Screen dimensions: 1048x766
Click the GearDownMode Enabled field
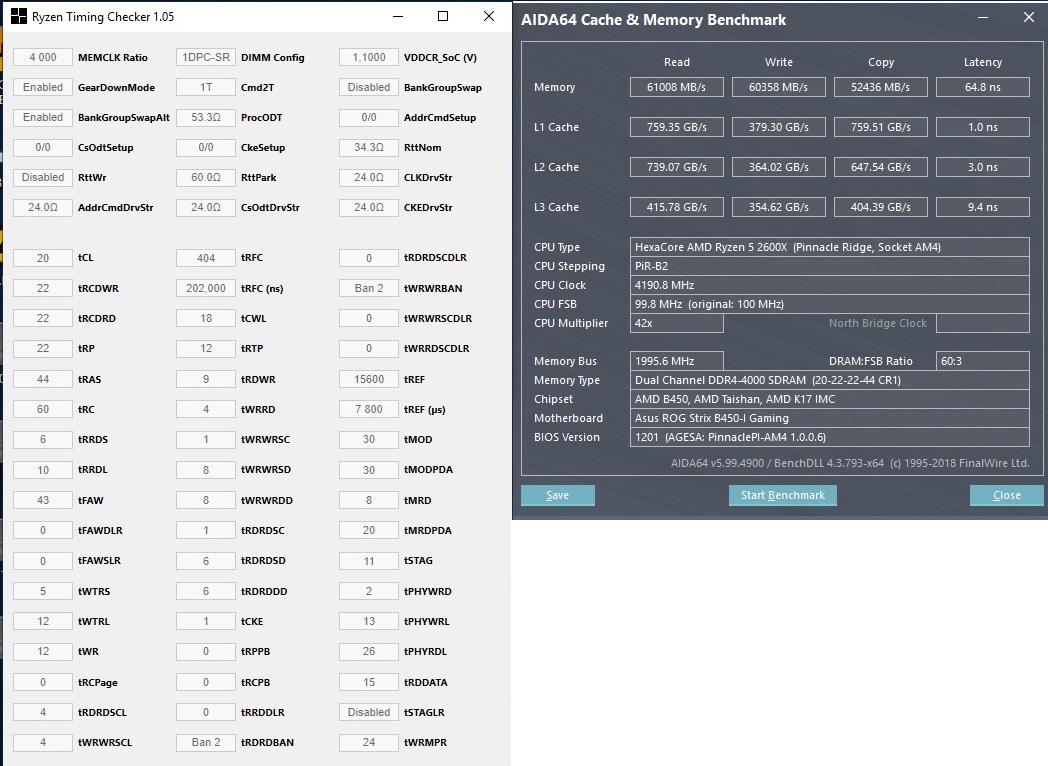43,88
